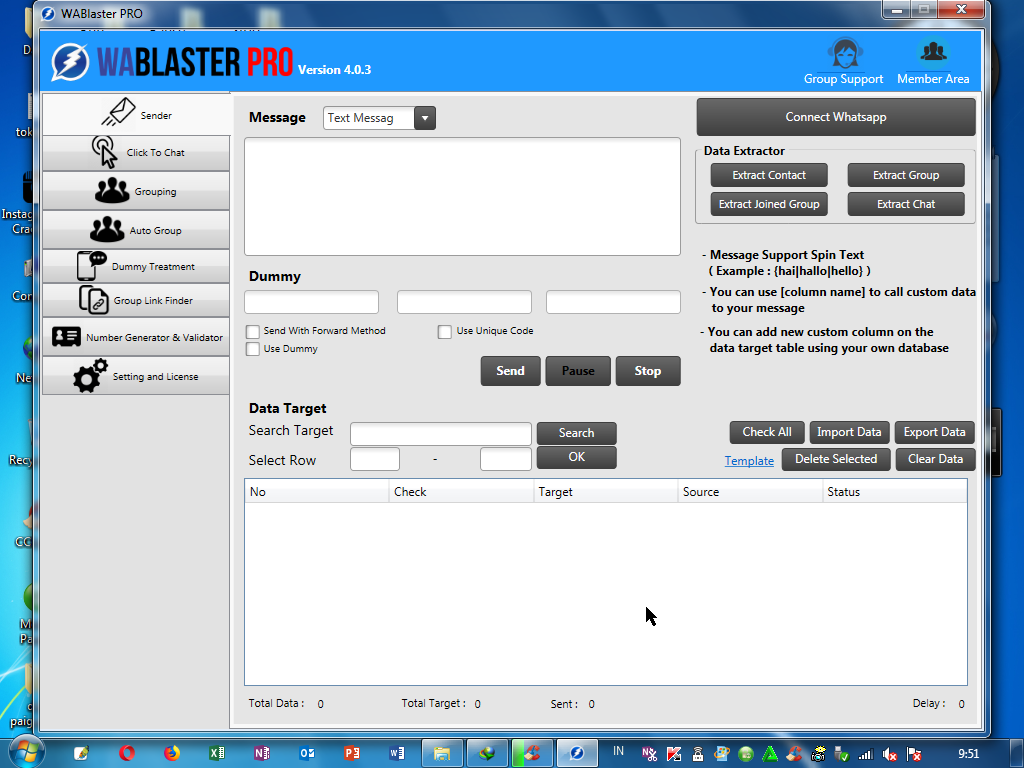Viewport: 1024px width, 768px height.
Task: Open the Windows Start menu
Action: (25, 753)
